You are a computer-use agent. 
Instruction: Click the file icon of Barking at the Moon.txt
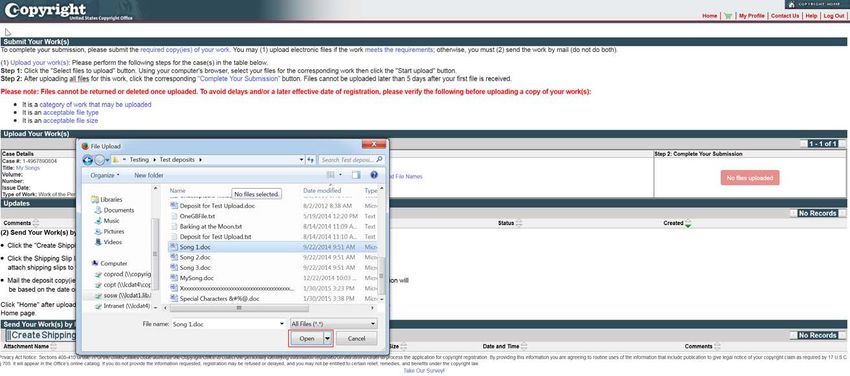pos(174,226)
